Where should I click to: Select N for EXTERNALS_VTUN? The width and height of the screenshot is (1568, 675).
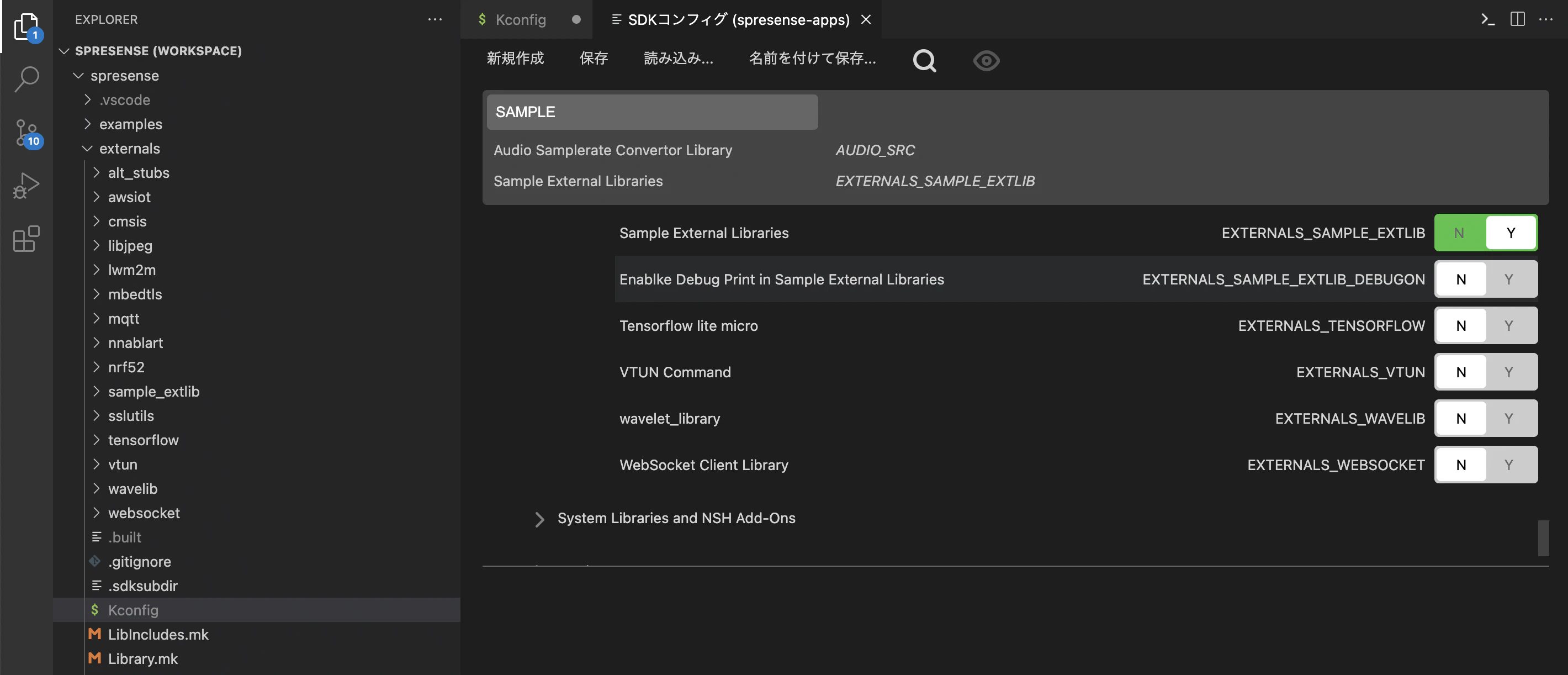coord(1461,372)
